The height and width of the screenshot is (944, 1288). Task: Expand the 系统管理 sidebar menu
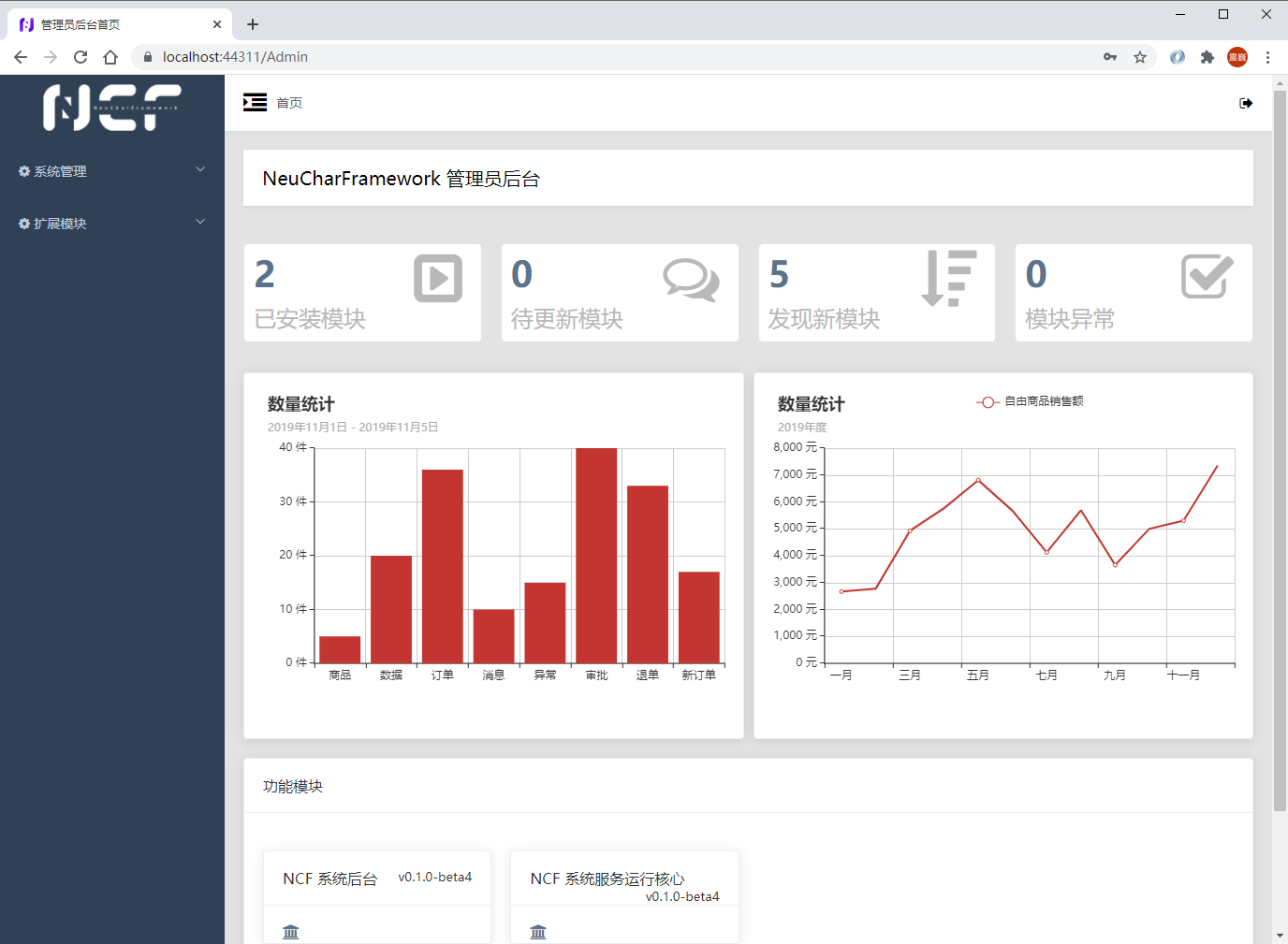pyautogui.click(x=111, y=171)
